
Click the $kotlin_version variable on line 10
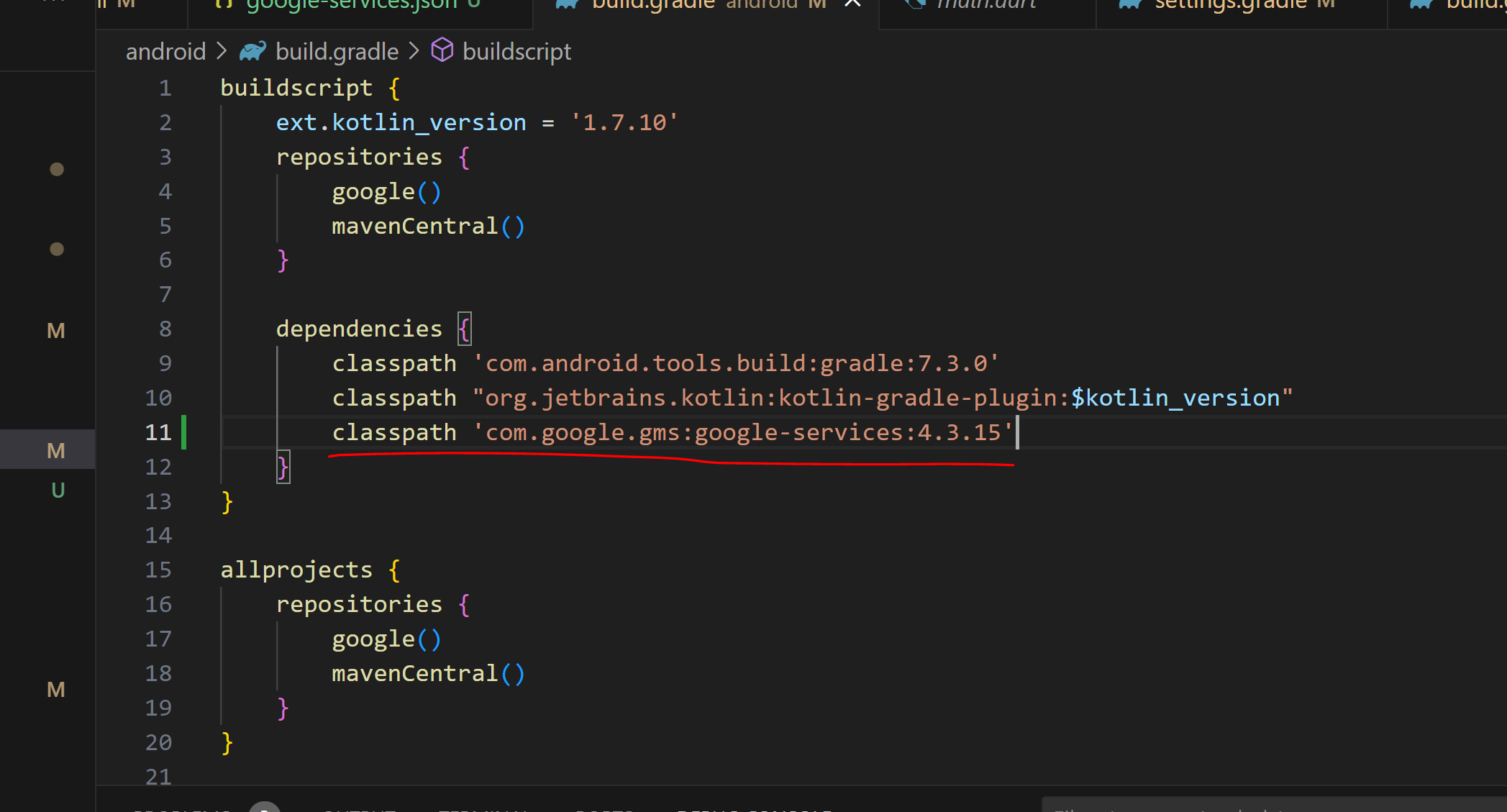click(1175, 398)
